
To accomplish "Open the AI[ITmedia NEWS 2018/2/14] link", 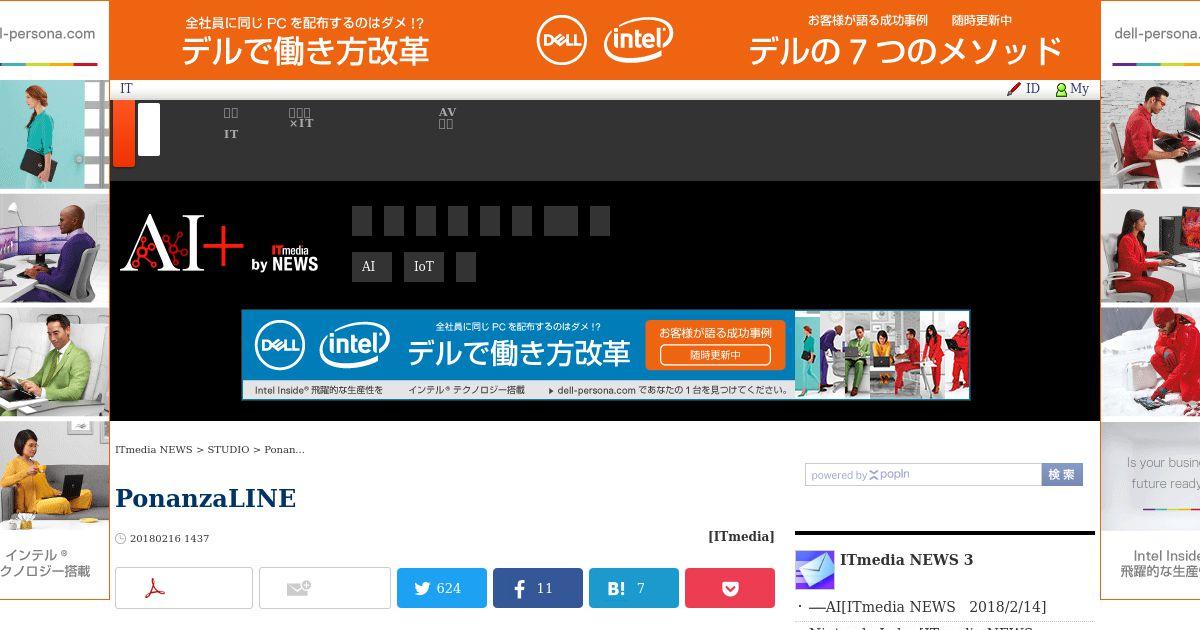I will pyautogui.click(x=927, y=607).
